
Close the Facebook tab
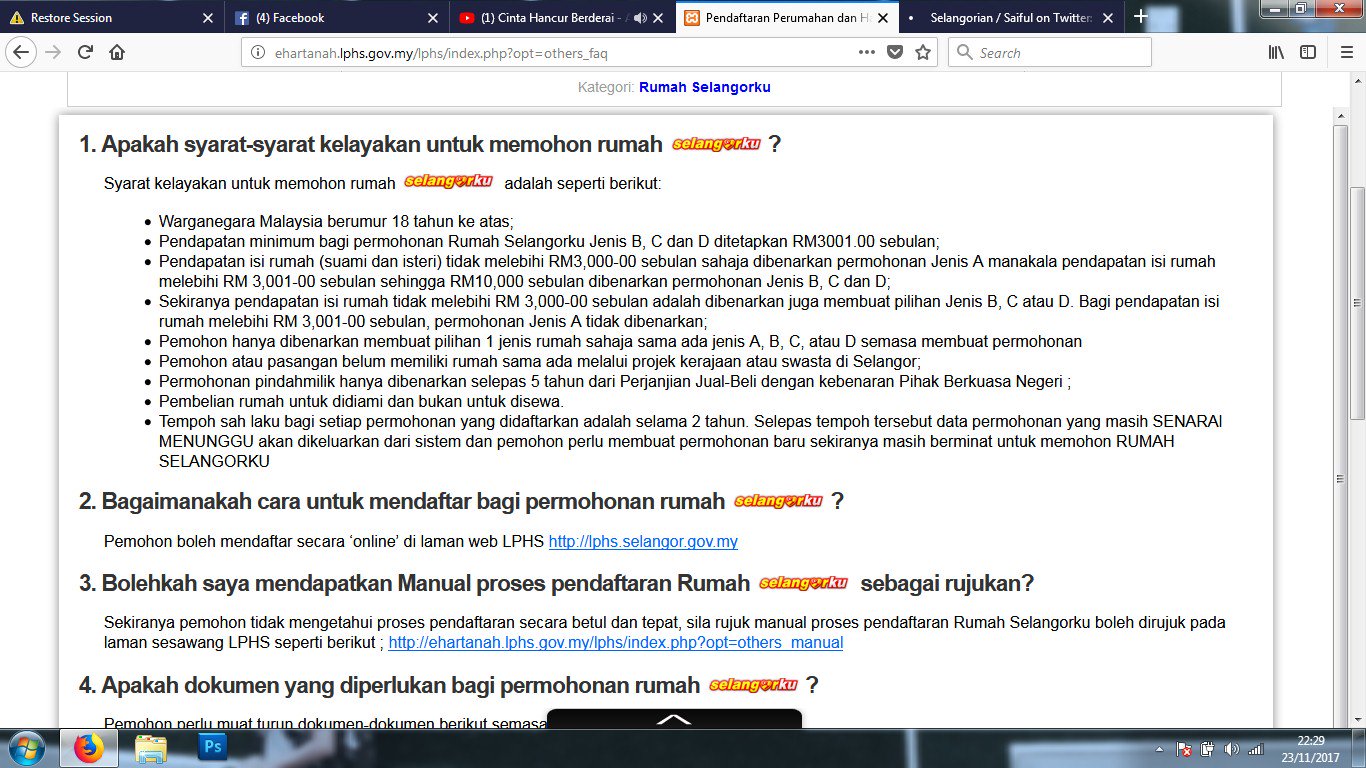point(433,18)
